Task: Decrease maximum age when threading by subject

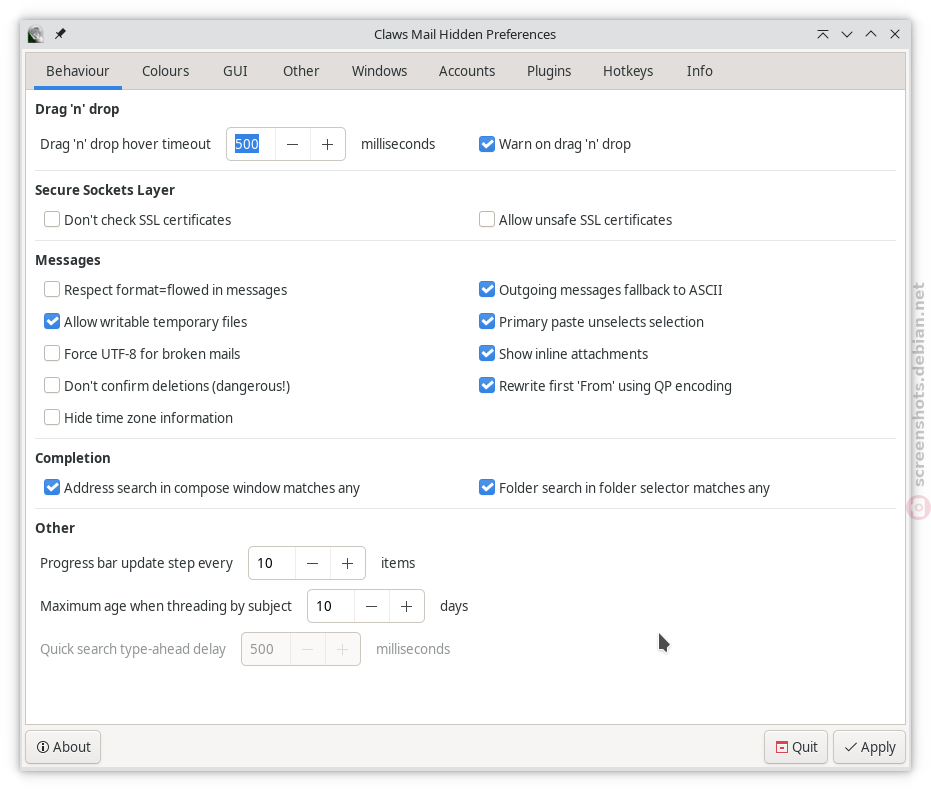Action: (x=371, y=606)
